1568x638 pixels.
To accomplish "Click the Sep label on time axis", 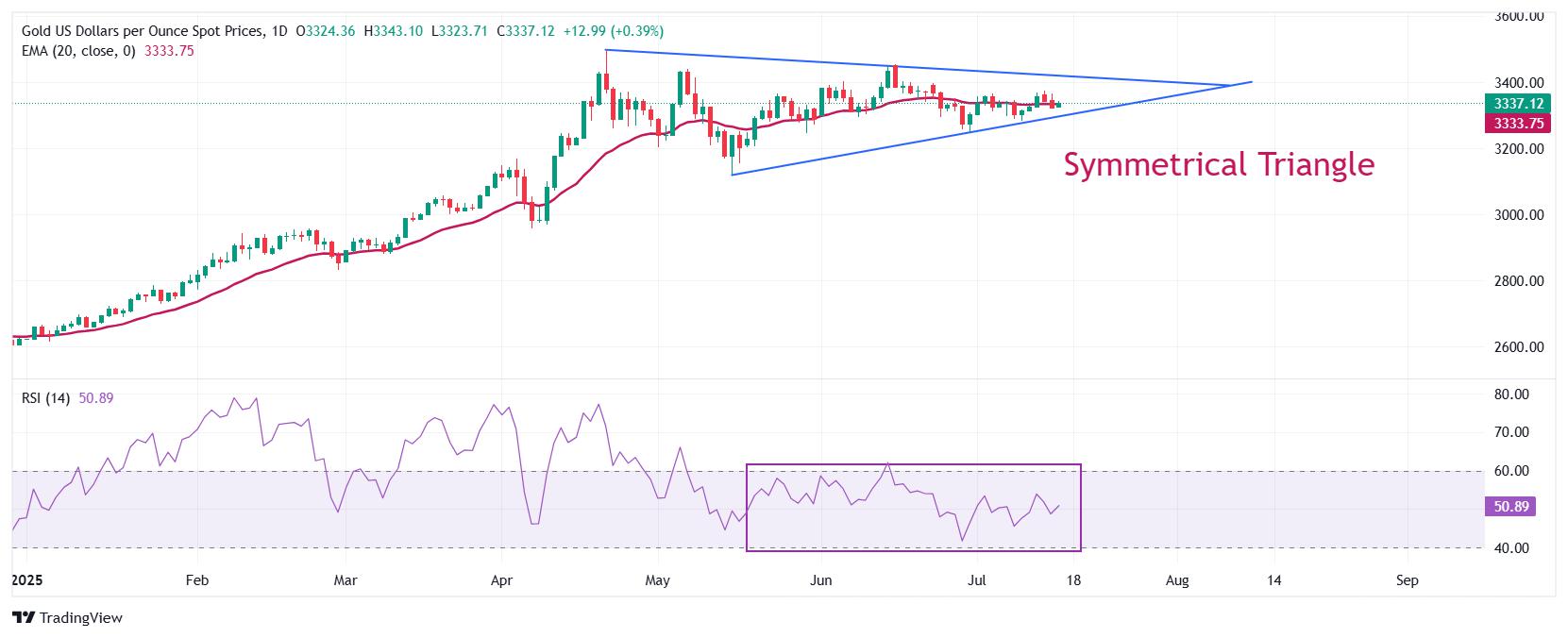I will pos(1407,580).
